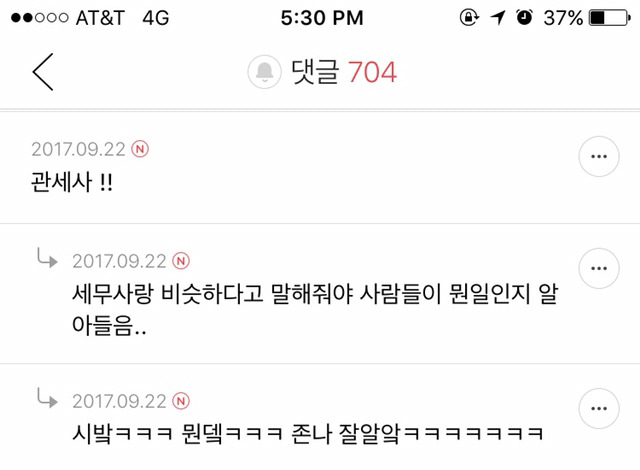Tap the reply arrow icon beside last reply

(x=47, y=398)
